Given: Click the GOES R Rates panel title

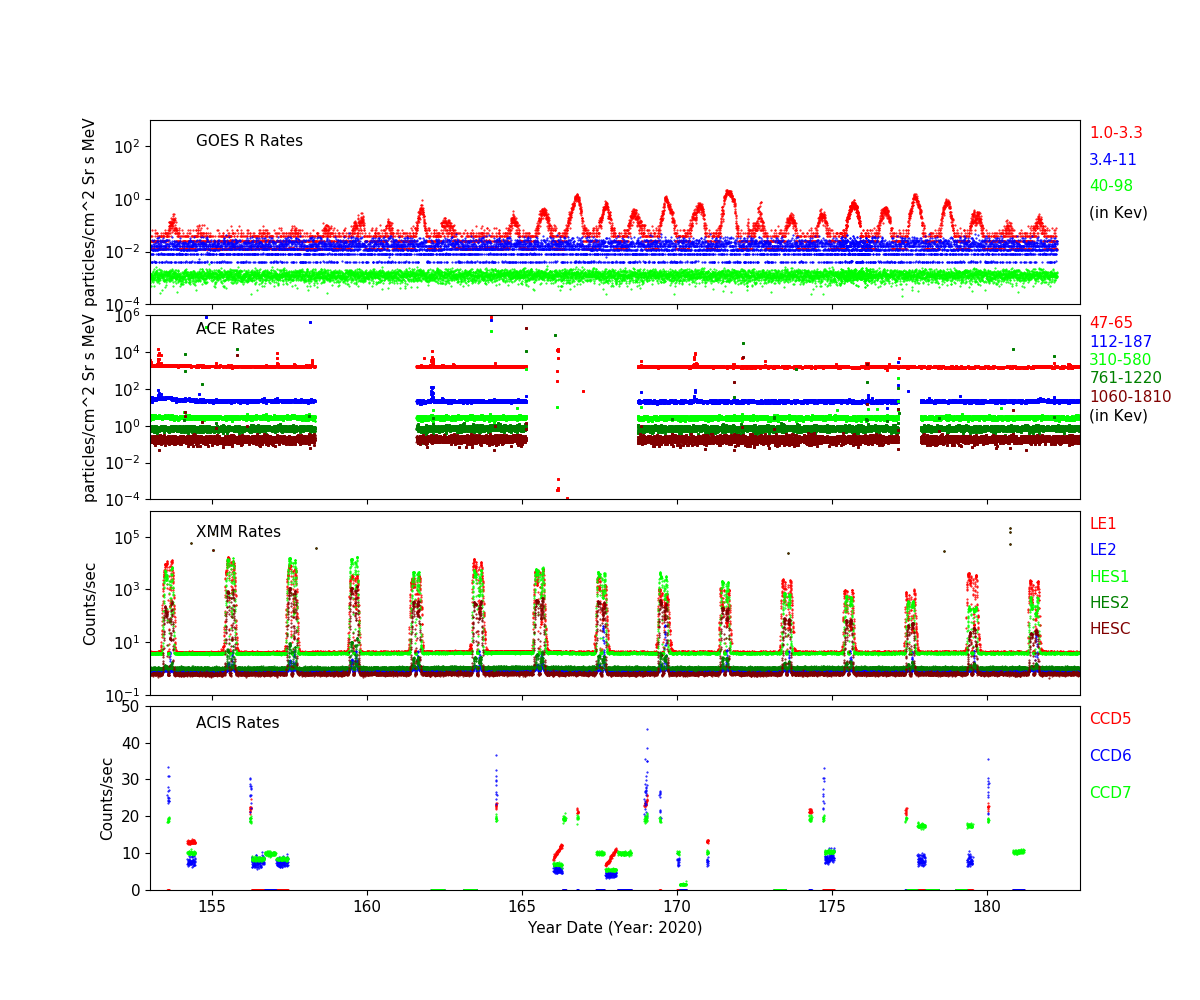Looking at the screenshot, I should coord(249,141).
